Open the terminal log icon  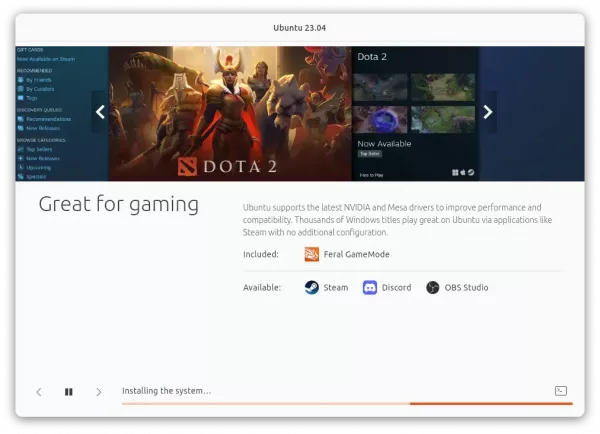(561, 391)
